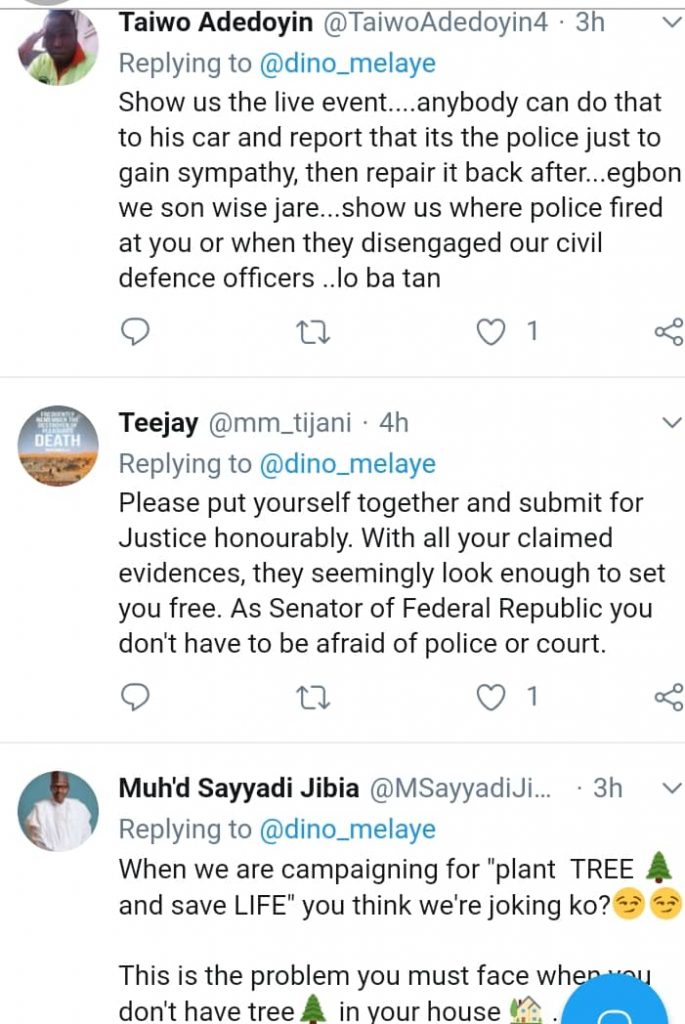Open Taiwo Adedoyin's tweet options chevron

click(x=669, y=22)
